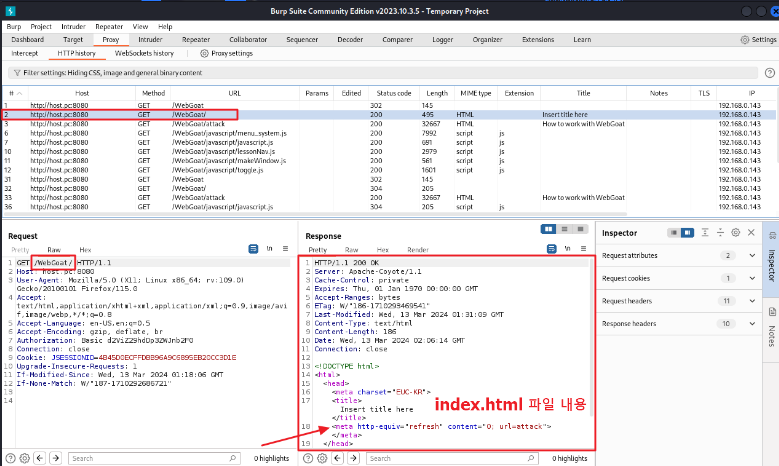Switch to the Intruder tab
This screenshot has height=466, width=779.
click(x=150, y=40)
